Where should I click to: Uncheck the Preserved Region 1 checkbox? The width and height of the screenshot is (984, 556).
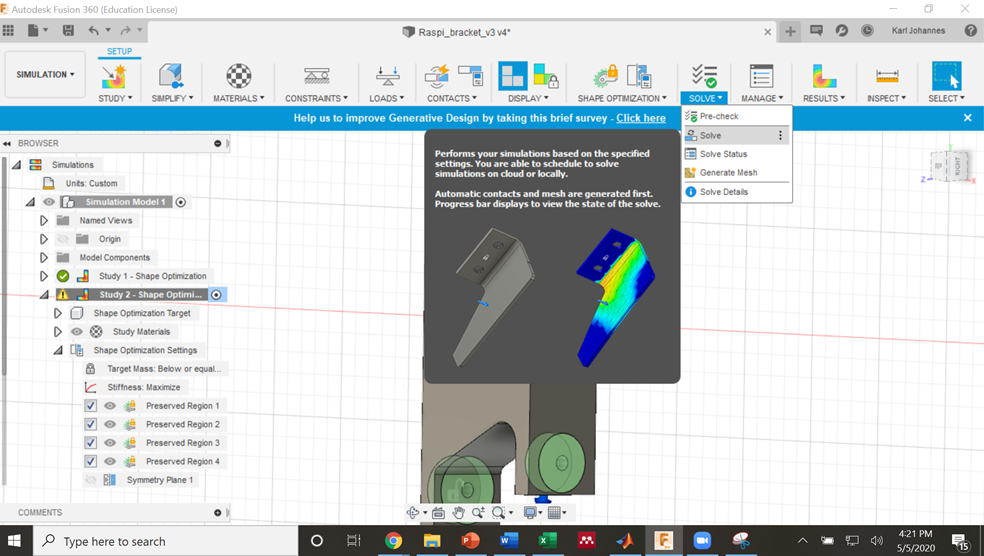click(x=90, y=406)
